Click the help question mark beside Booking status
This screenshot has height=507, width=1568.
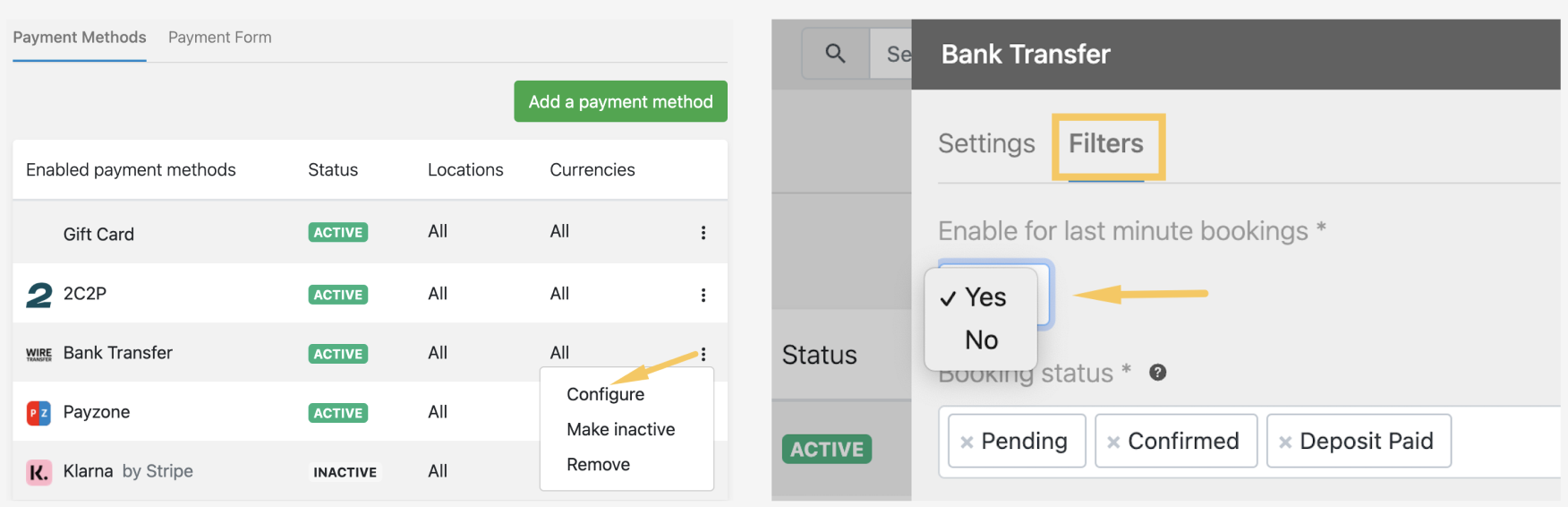[1157, 373]
